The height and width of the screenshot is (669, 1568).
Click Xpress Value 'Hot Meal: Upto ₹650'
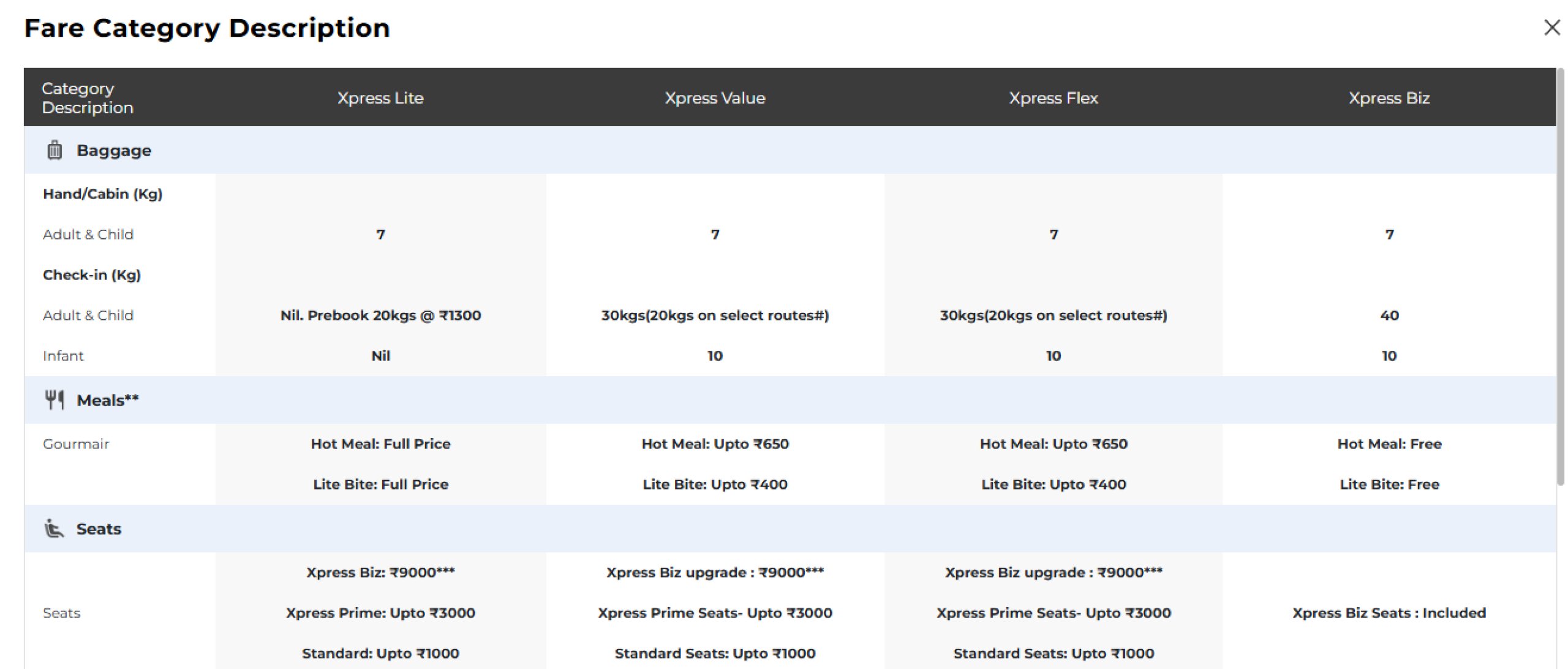[x=715, y=444]
